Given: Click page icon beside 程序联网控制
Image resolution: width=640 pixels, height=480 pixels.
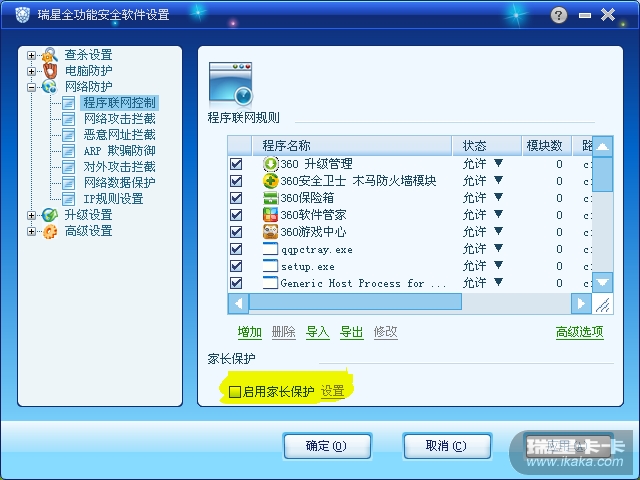Looking at the screenshot, I should [x=68, y=103].
